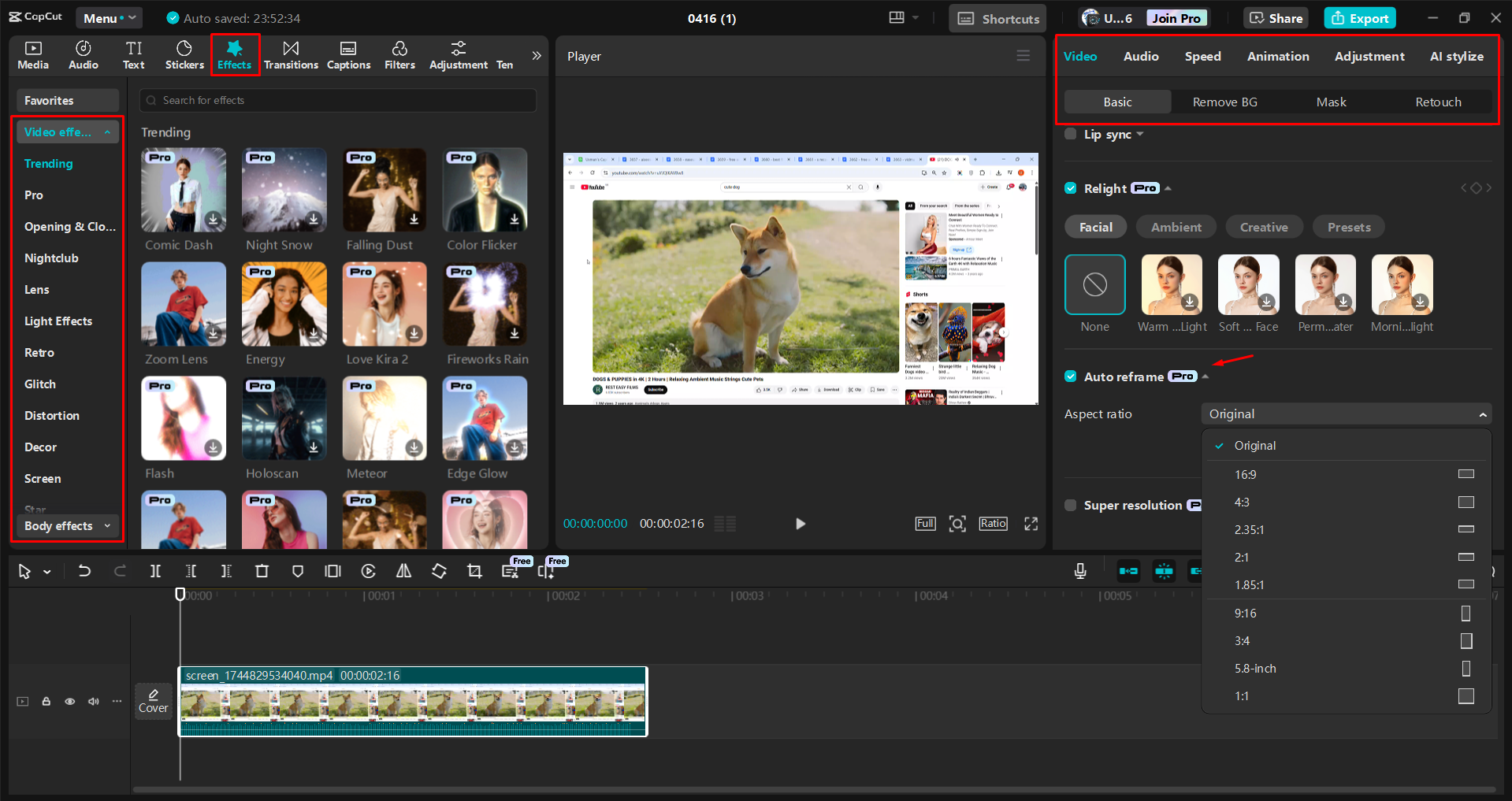1512x801 pixels.
Task: Open the Filters panel
Action: [399, 55]
